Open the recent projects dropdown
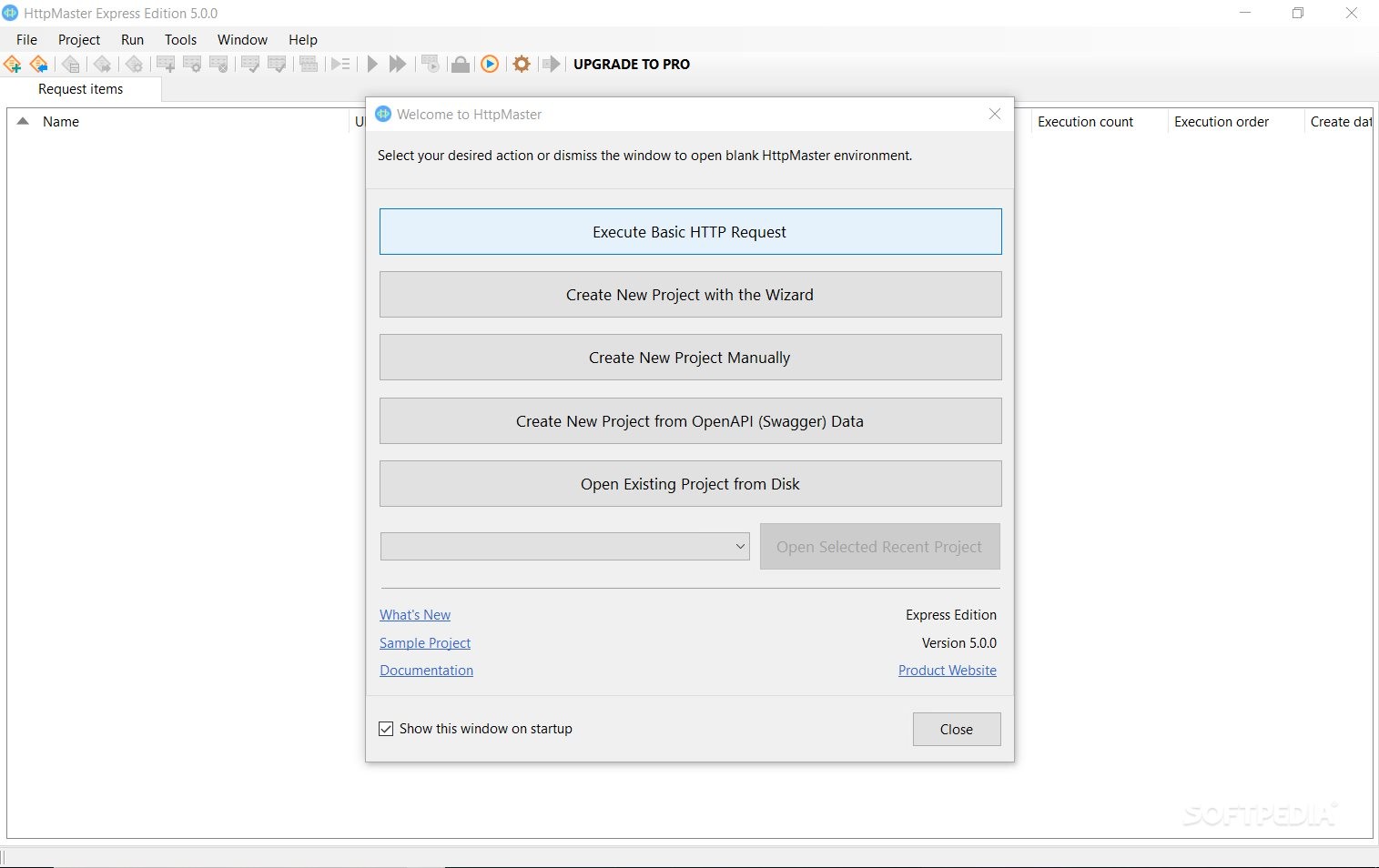The width and height of the screenshot is (1379, 868). (x=564, y=546)
